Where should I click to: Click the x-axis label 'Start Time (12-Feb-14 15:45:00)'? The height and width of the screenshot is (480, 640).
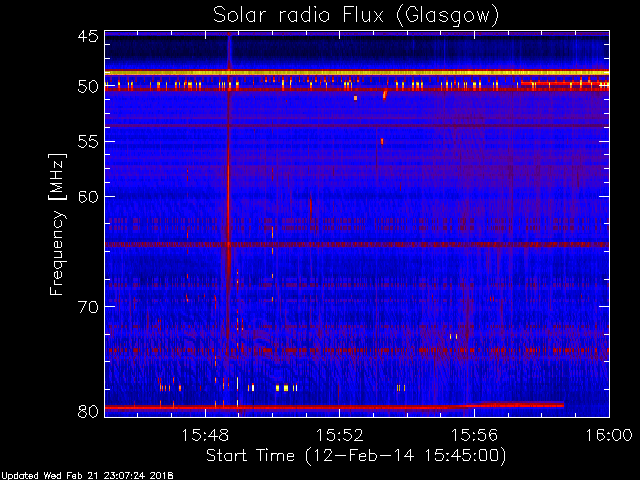coord(356,456)
